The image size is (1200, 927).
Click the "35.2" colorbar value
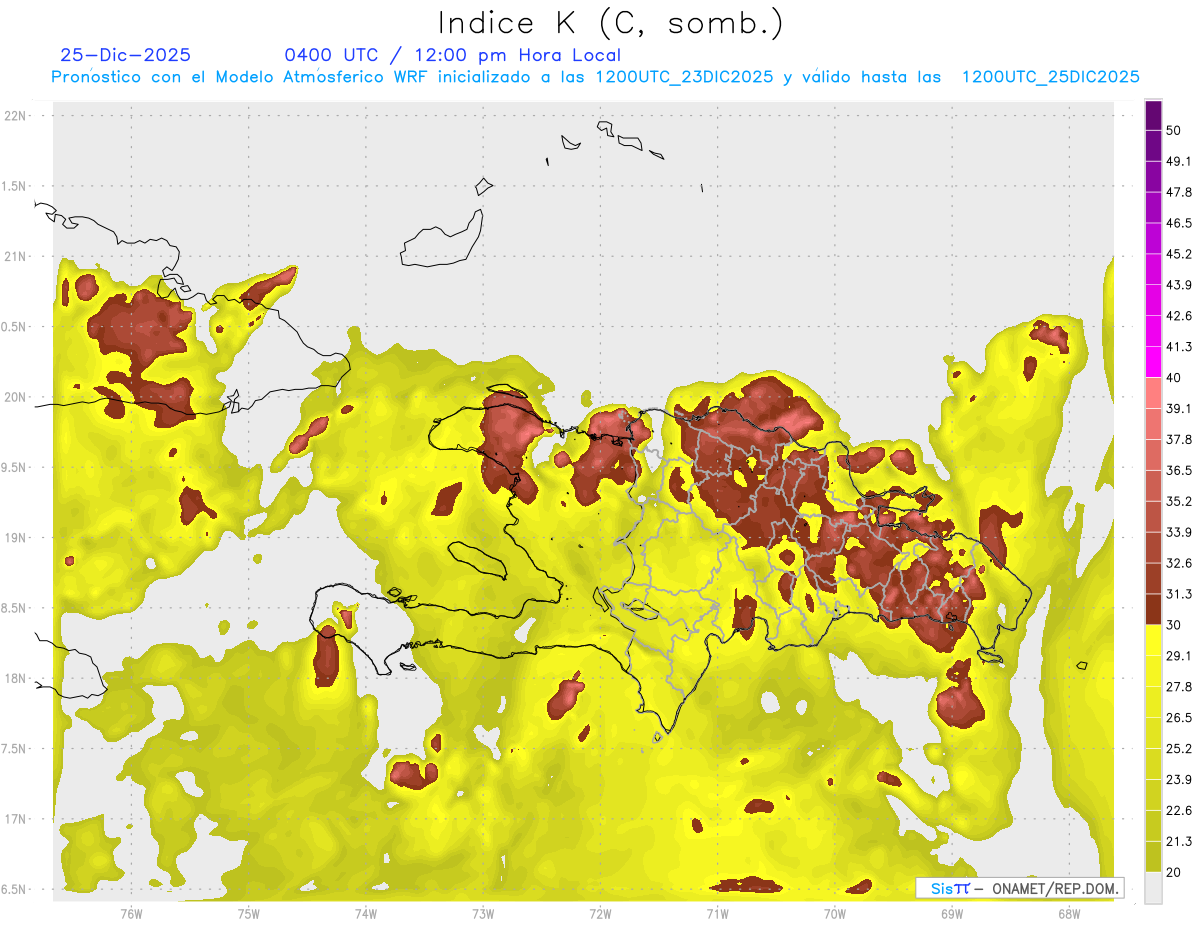coord(1179,501)
